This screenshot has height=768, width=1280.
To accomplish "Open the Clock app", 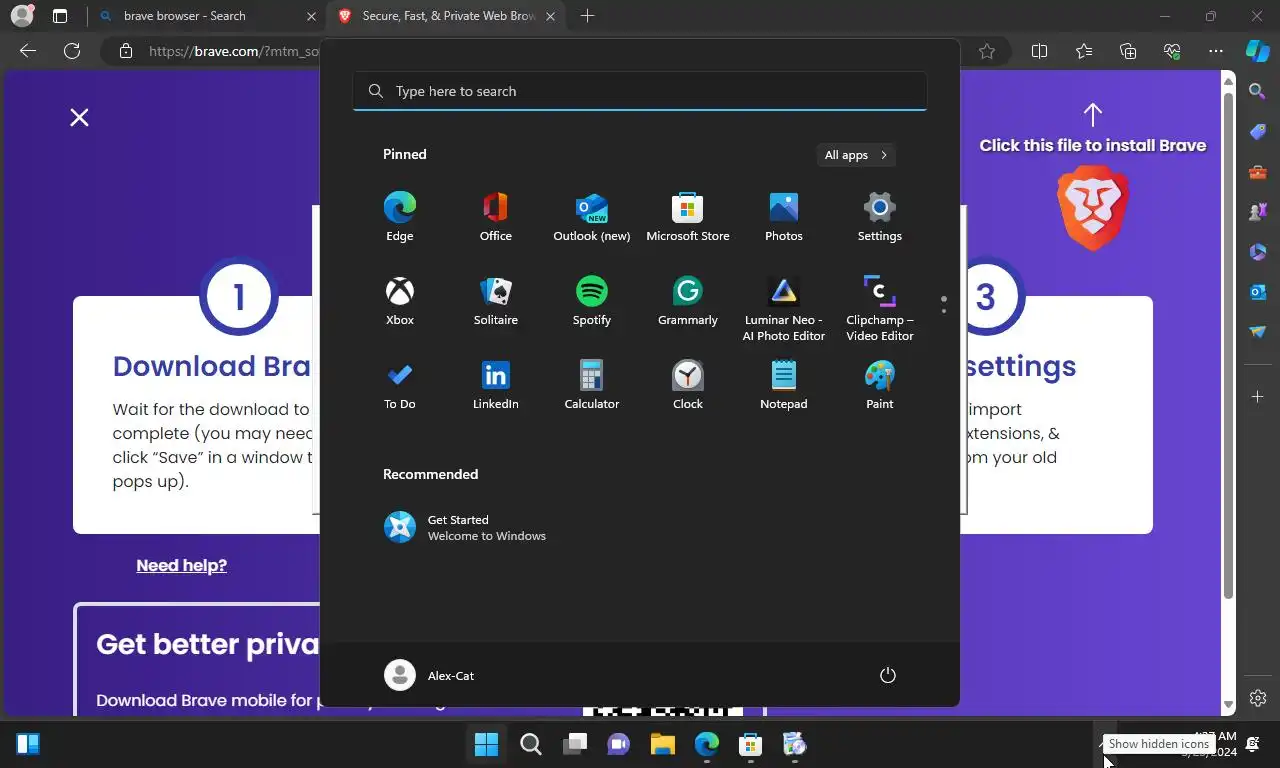I will (x=687, y=385).
